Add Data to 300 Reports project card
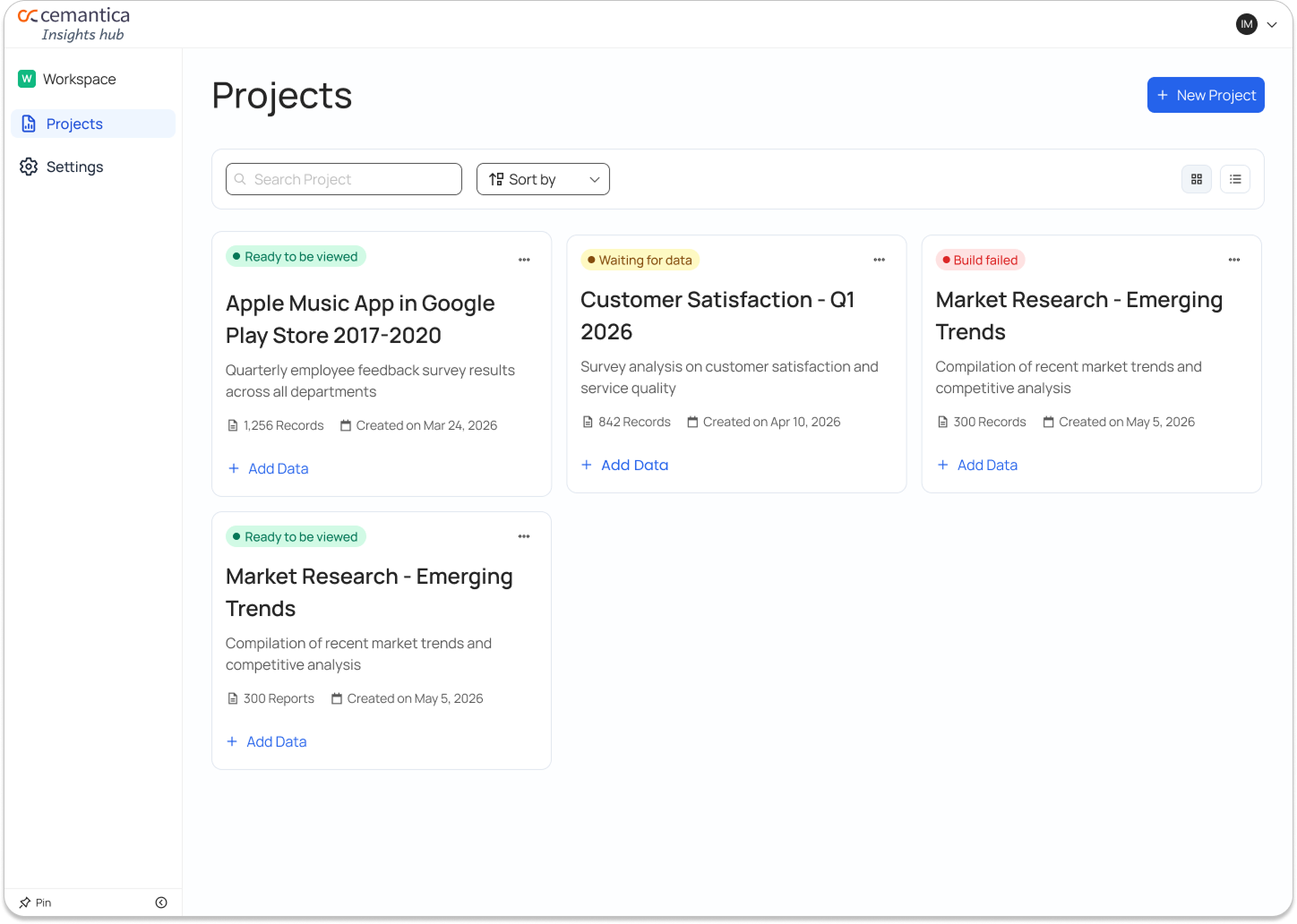The width and height of the screenshot is (1297, 924). [x=267, y=741]
